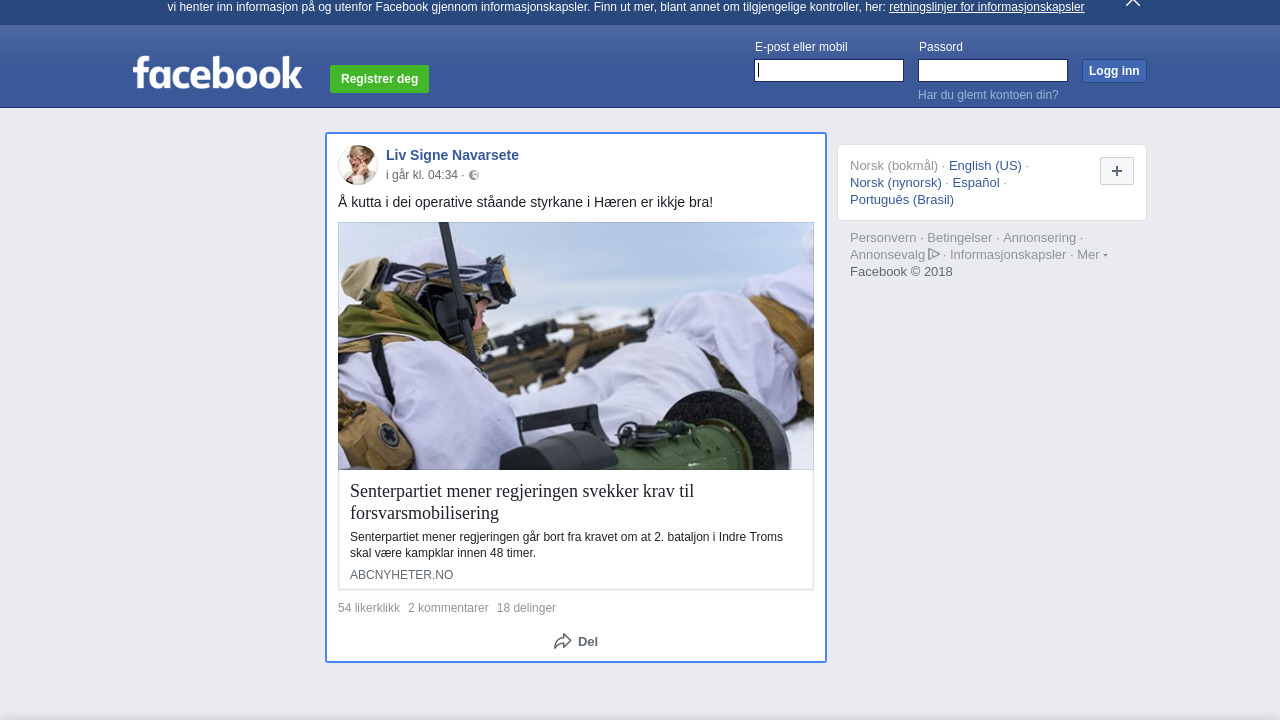Open the Betingelser footer link
Screen dimensions: 1280x720
click(960, 238)
